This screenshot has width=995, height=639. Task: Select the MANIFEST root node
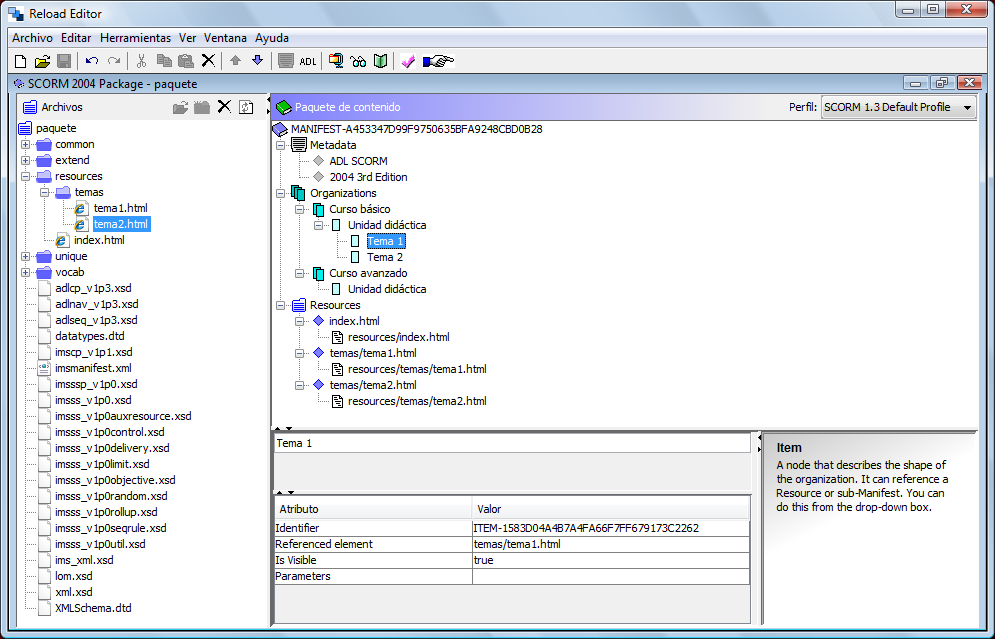point(416,129)
